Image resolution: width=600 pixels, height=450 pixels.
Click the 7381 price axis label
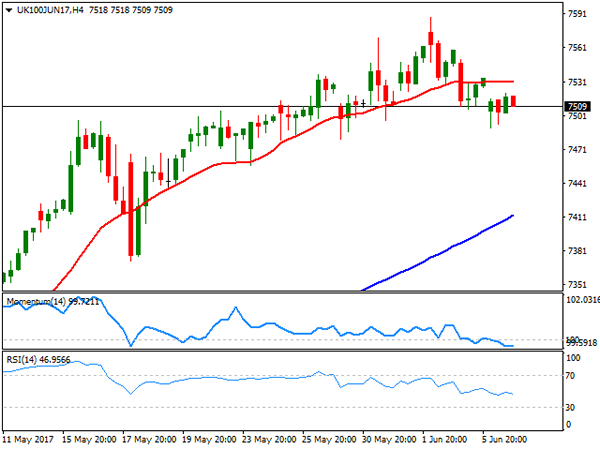[x=577, y=251]
